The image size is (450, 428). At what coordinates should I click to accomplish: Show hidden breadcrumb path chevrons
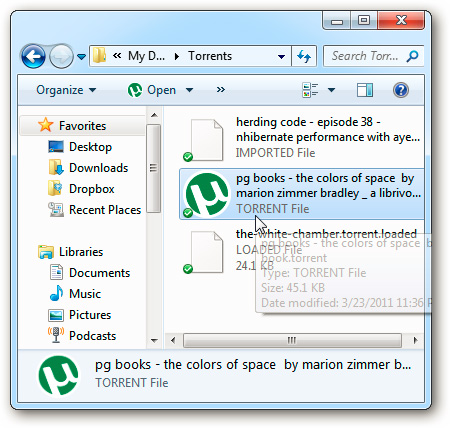(x=117, y=56)
